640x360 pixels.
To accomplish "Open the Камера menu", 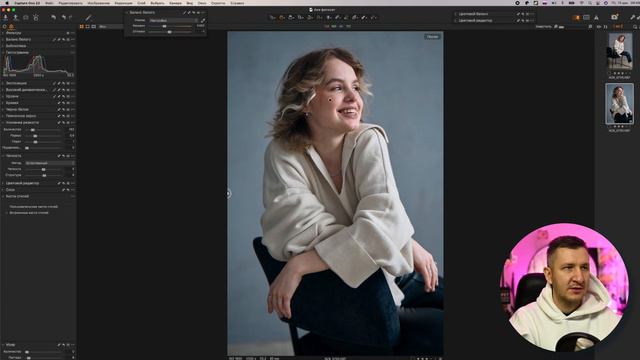I will pos(175,3).
